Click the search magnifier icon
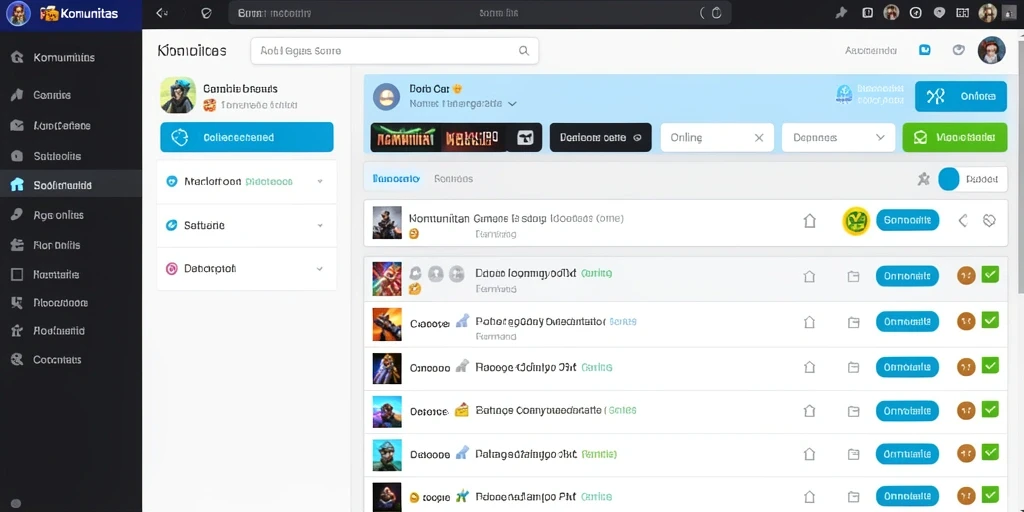 pos(523,50)
